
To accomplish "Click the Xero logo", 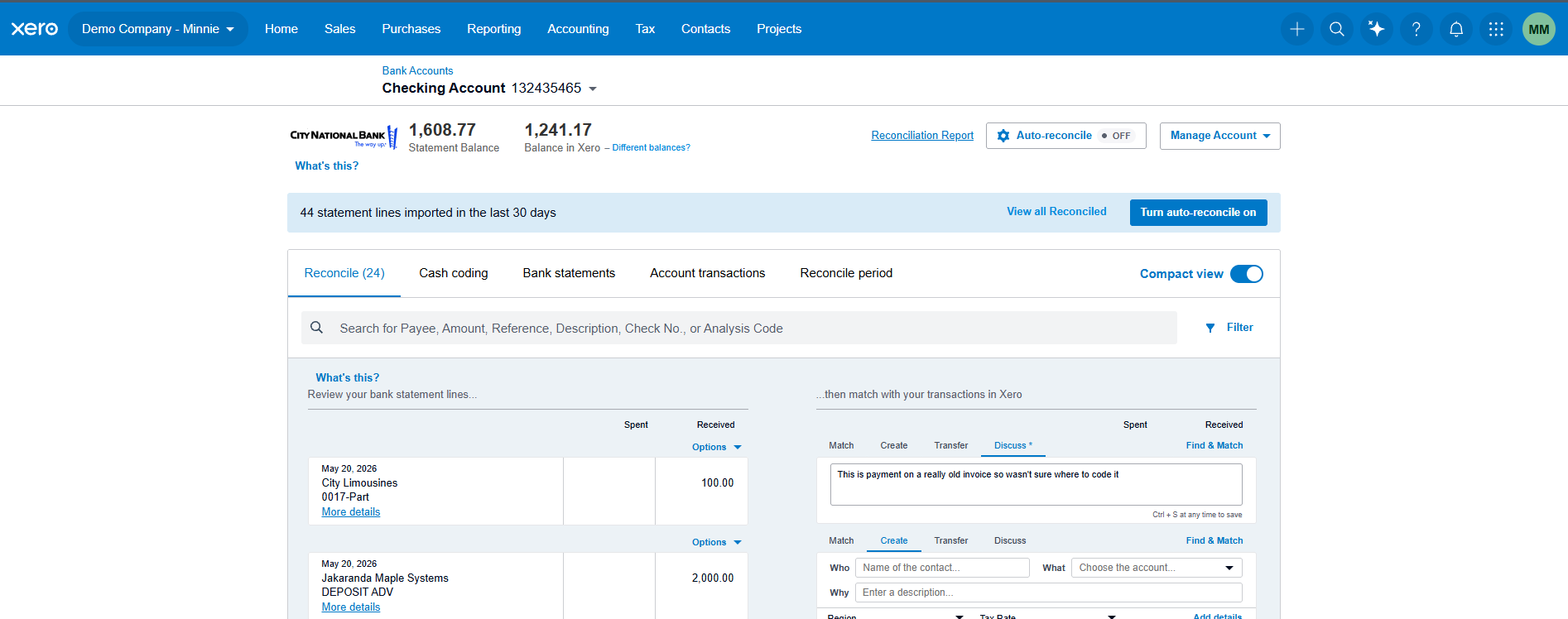I will [35, 29].
